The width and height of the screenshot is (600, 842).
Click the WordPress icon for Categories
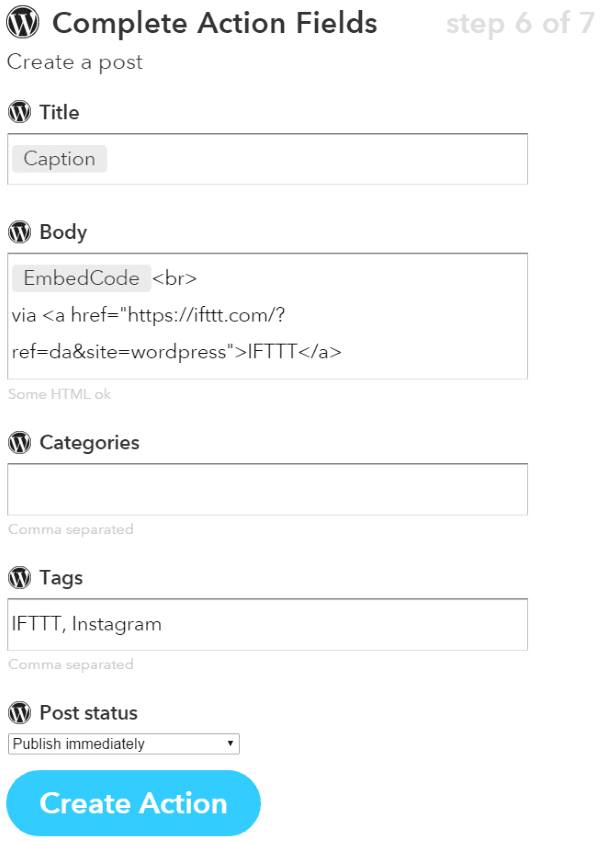tap(18, 442)
